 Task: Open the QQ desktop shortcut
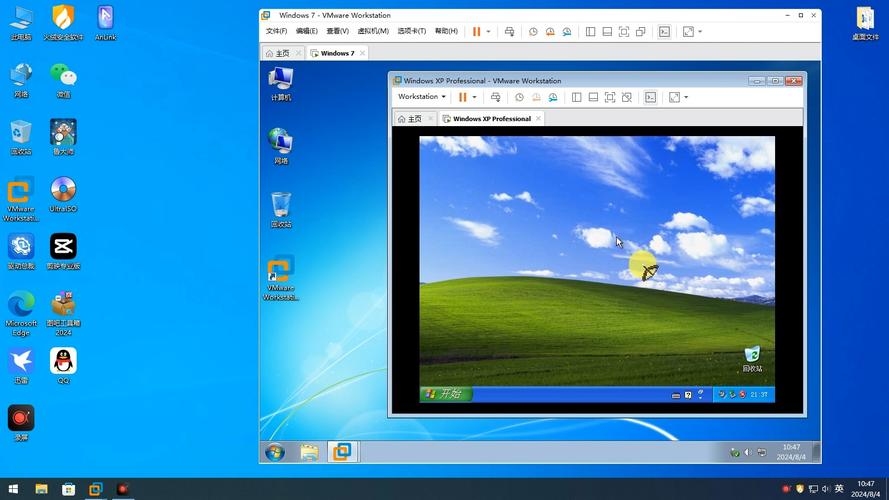click(x=63, y=363)
